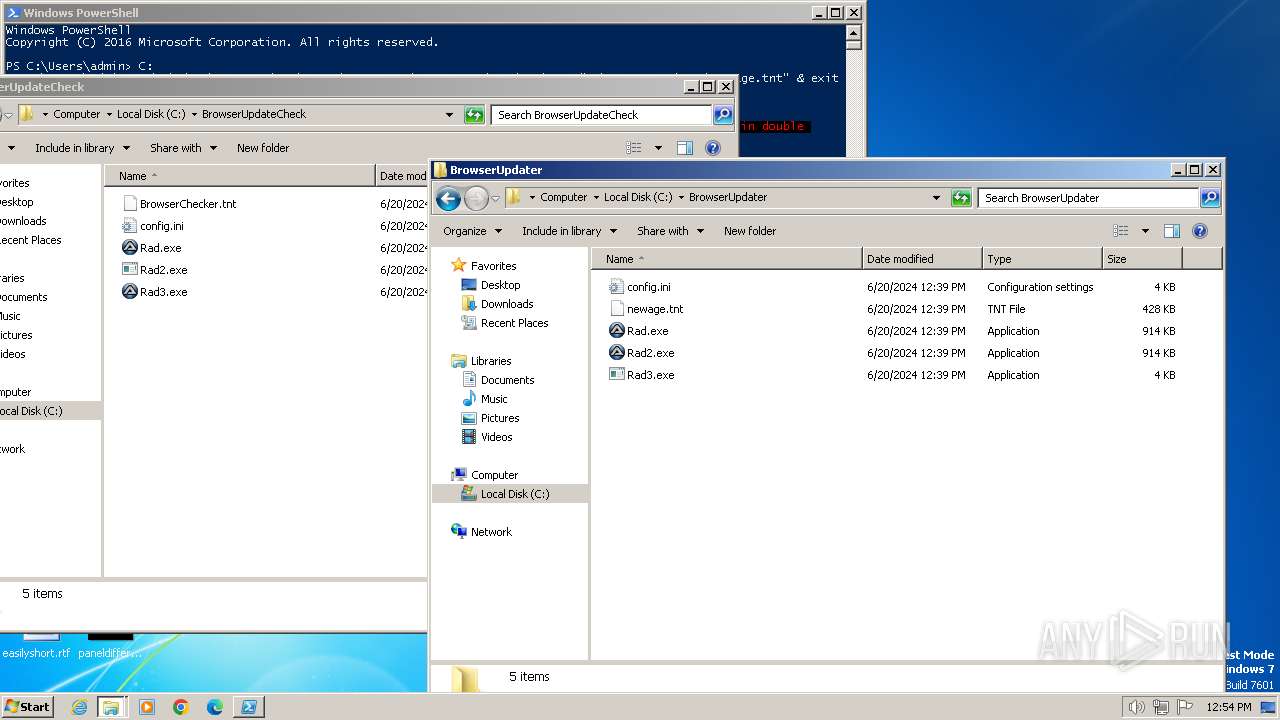Open view options dropdown in BrowserUpdateCheck window
1280x720 pixels.
coord(658,148)
